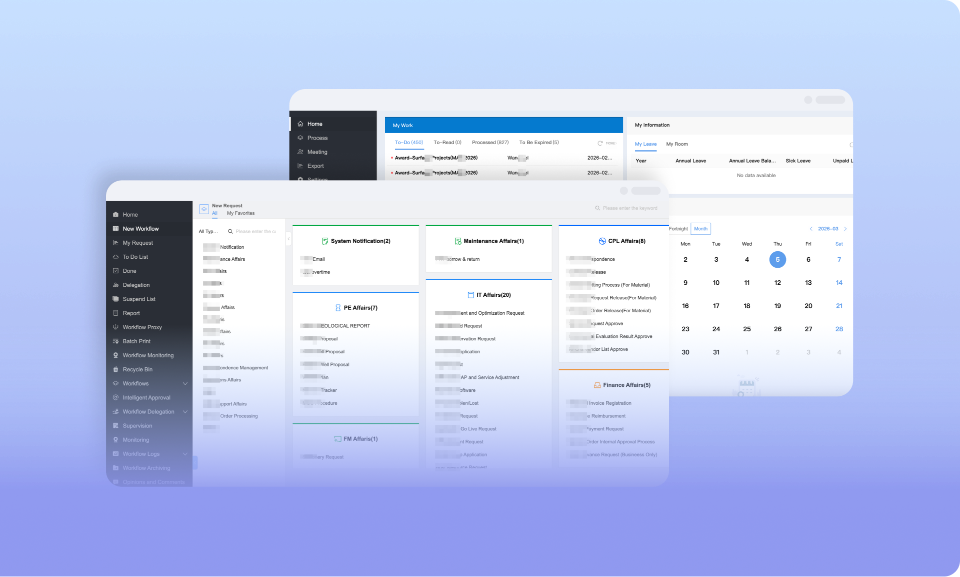Click the Recycle Bin trash icon
This screenshot has height=577, width=960.
click(x=116, y=369)
